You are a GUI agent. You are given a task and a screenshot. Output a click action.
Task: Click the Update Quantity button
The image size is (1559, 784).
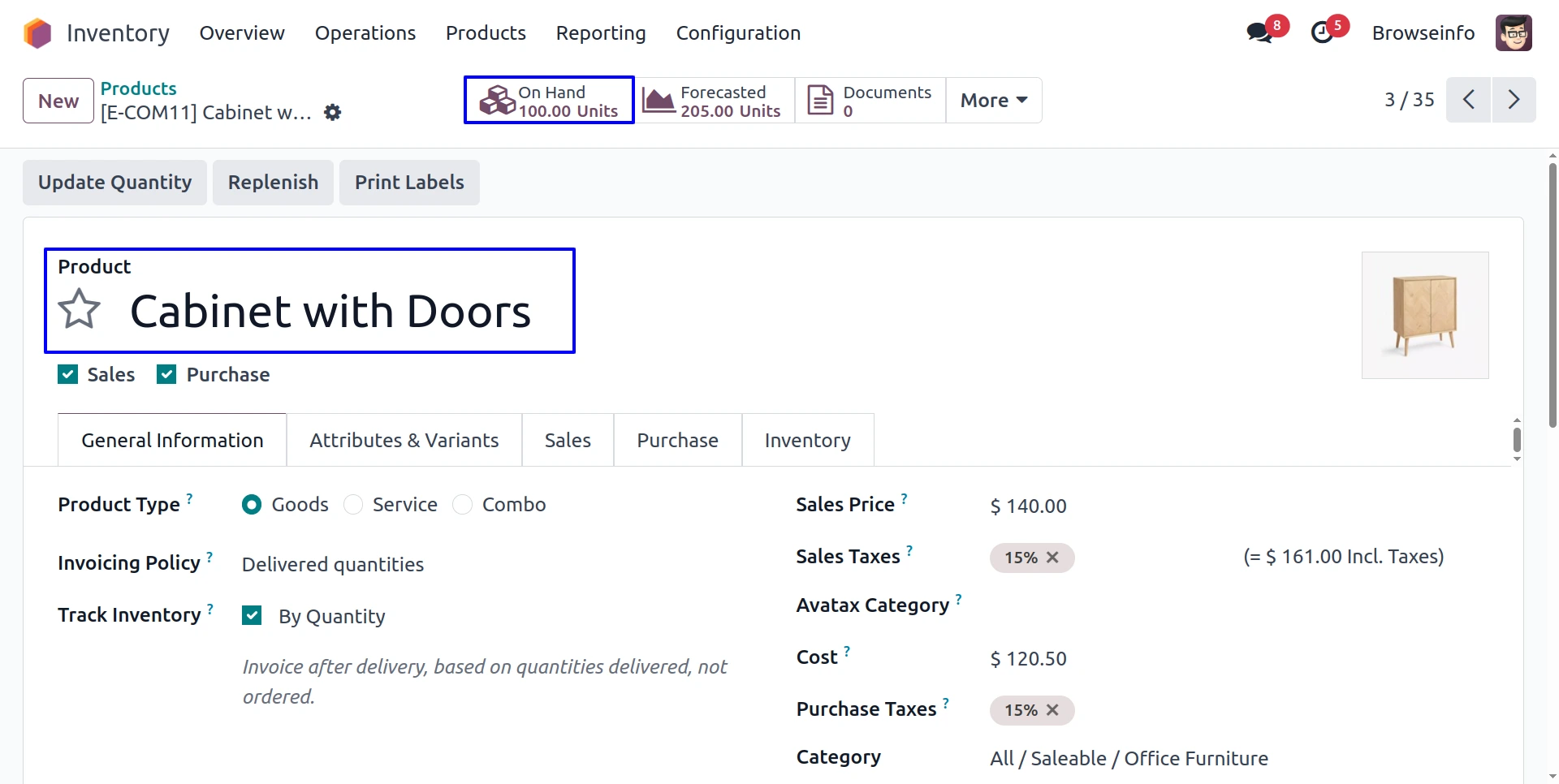click(115, 183)
